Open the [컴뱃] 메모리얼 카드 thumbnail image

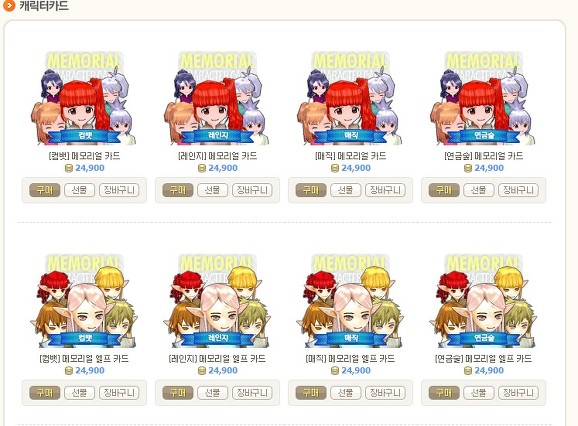[x=84, y=98]
